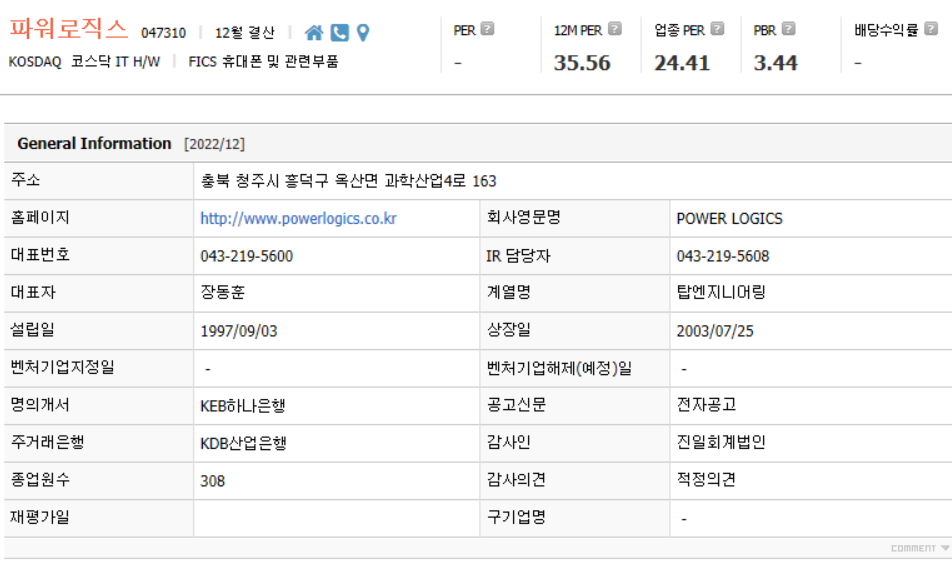Open help icon next to 12M PER

tap(614, 29)
